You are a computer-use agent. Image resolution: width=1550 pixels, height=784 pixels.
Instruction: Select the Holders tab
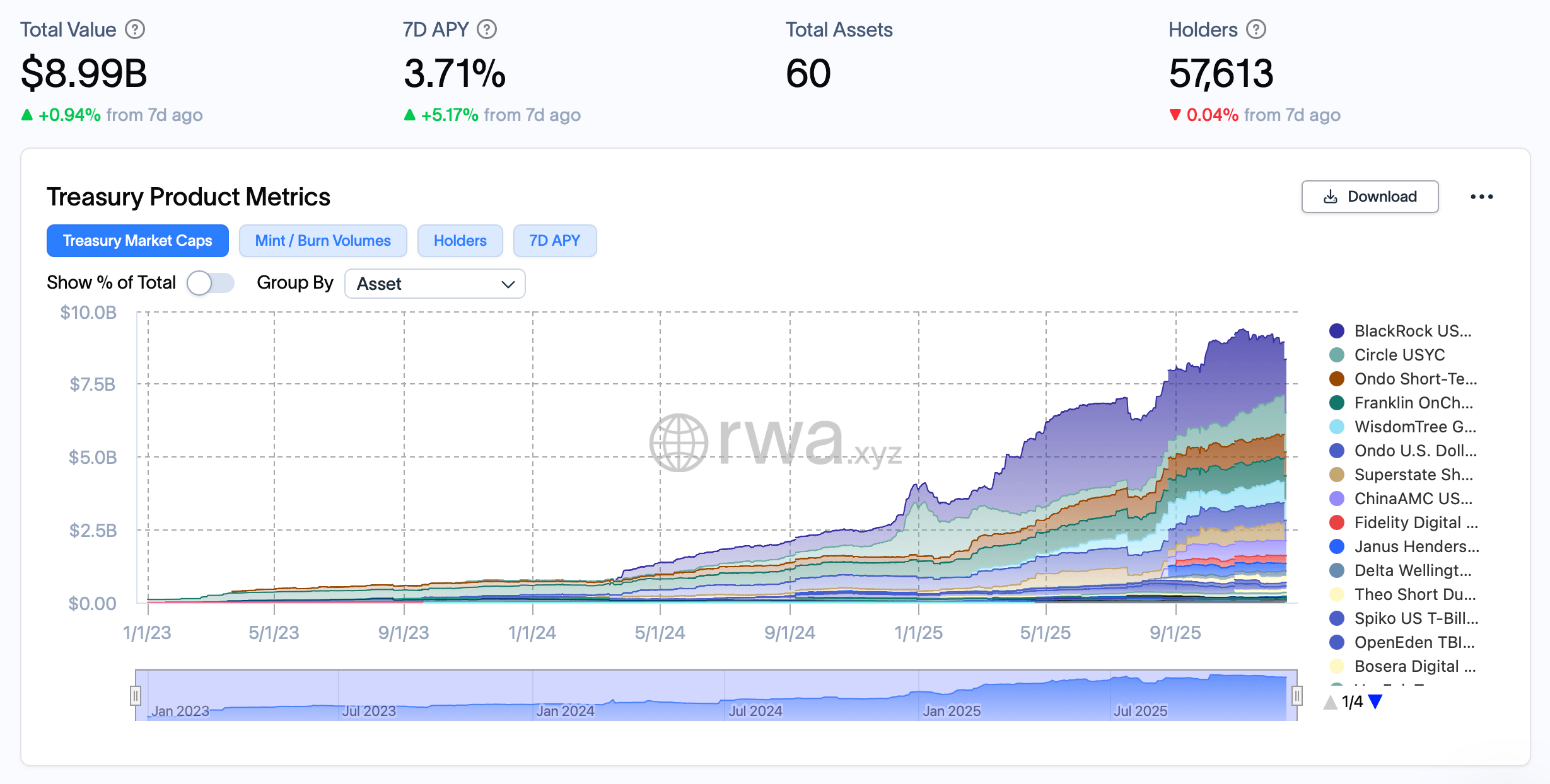tap(460, 240)
